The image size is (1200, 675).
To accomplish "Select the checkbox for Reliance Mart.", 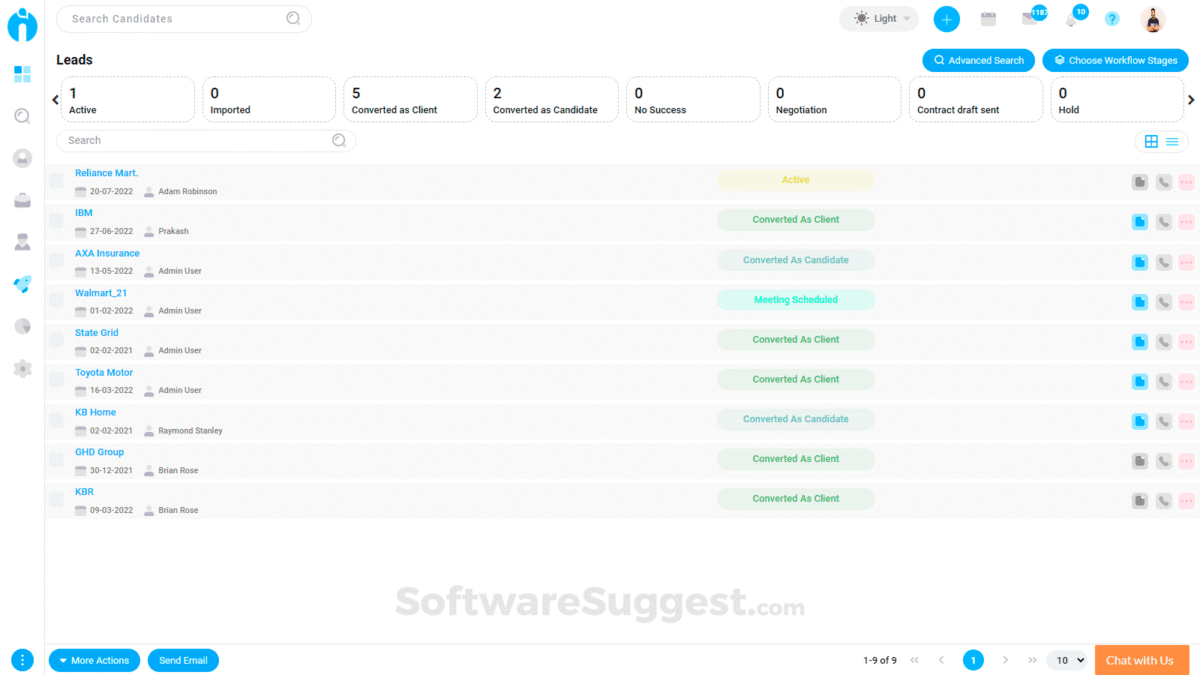I will tap(56, 181).
